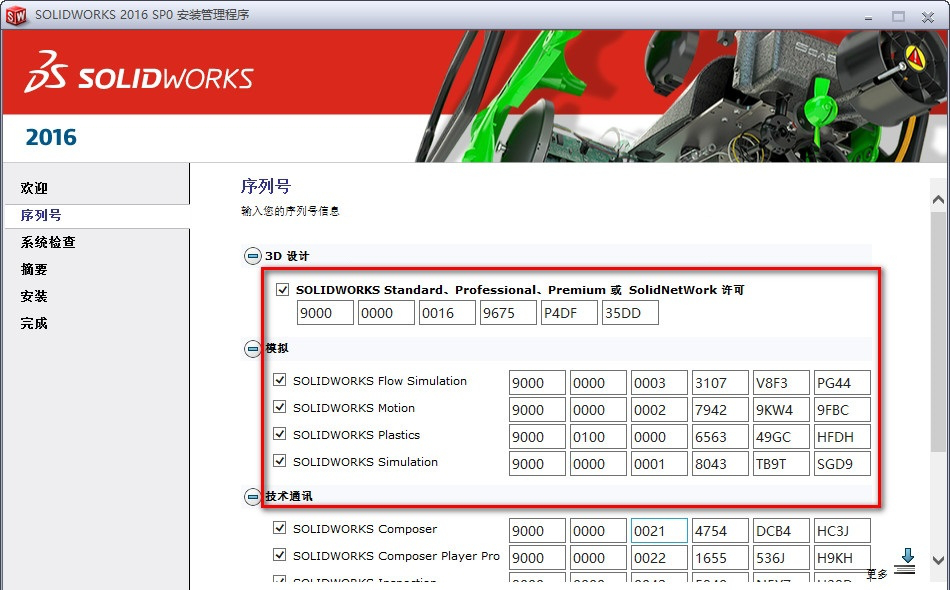Click Motion serial field 9KW4
The height and width of the screenshot is (613, 950).
[x=781, y=409]
